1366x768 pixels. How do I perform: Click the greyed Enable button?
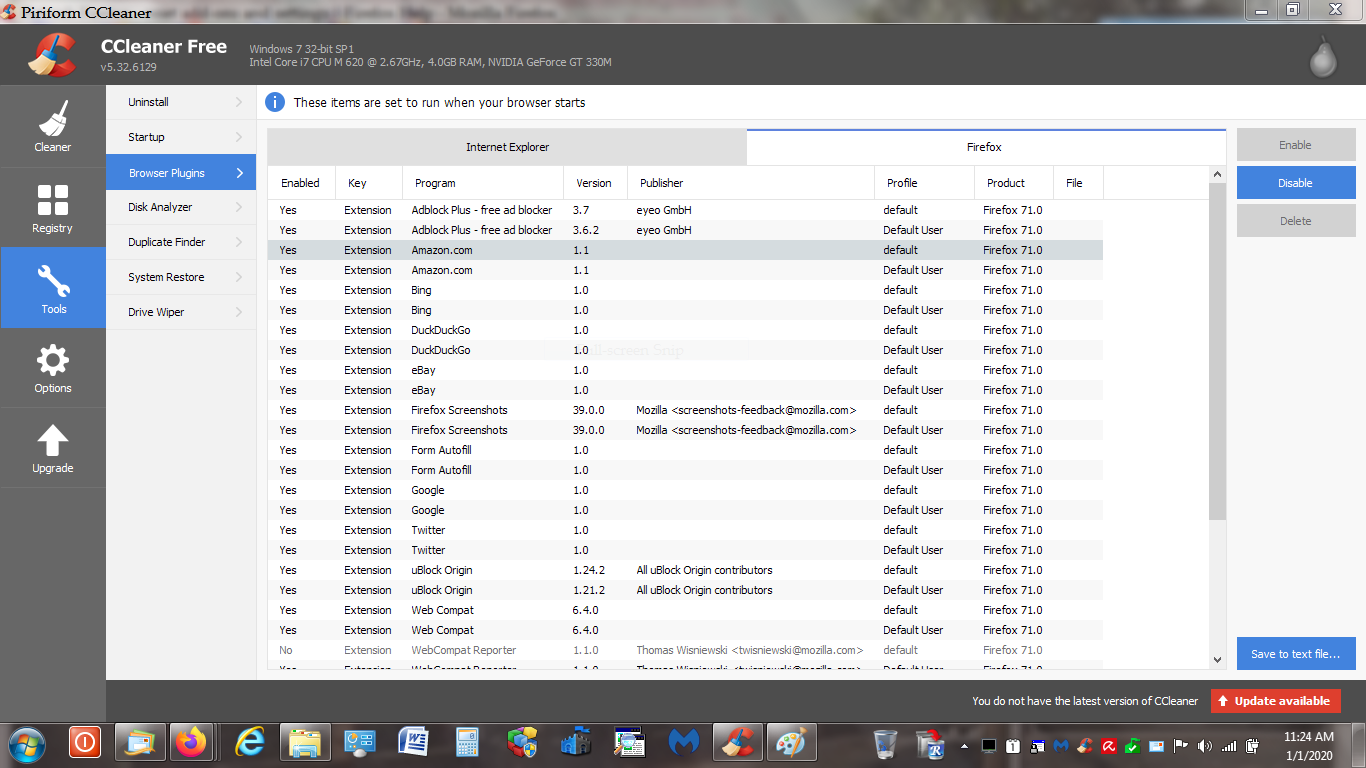[x=1295, y=145]
